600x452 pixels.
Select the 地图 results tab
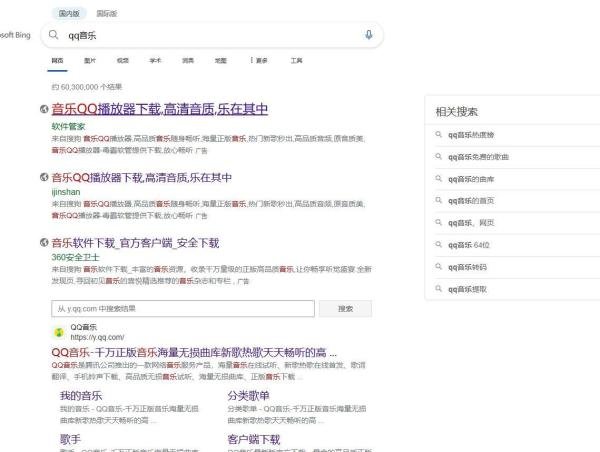(221, 60)
